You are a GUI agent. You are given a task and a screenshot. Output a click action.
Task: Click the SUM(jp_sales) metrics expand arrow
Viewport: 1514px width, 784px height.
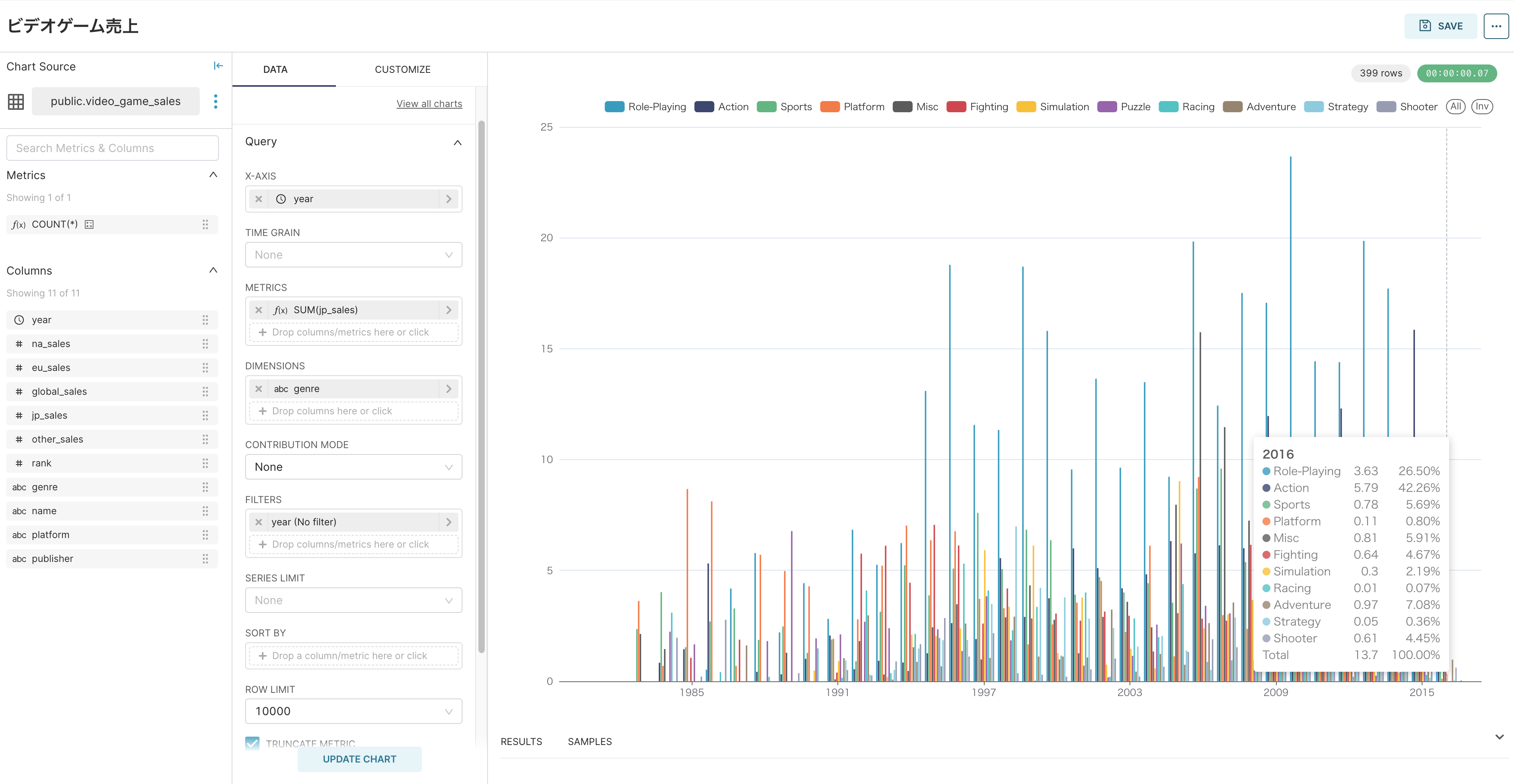(x=449, y=309)
